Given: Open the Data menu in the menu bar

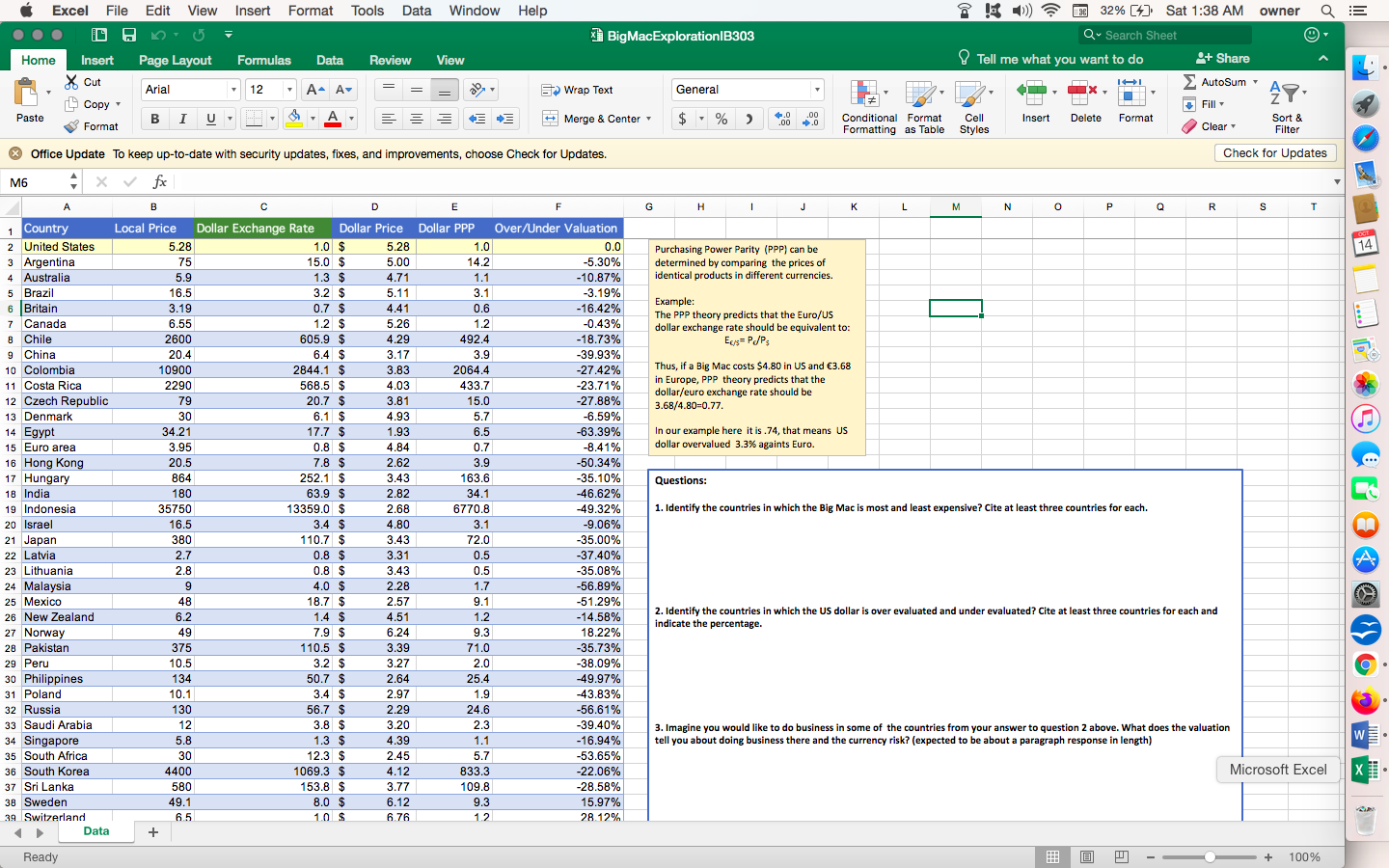Looking at the screenshot, I should pyautogui.click(x=416, y=11).
